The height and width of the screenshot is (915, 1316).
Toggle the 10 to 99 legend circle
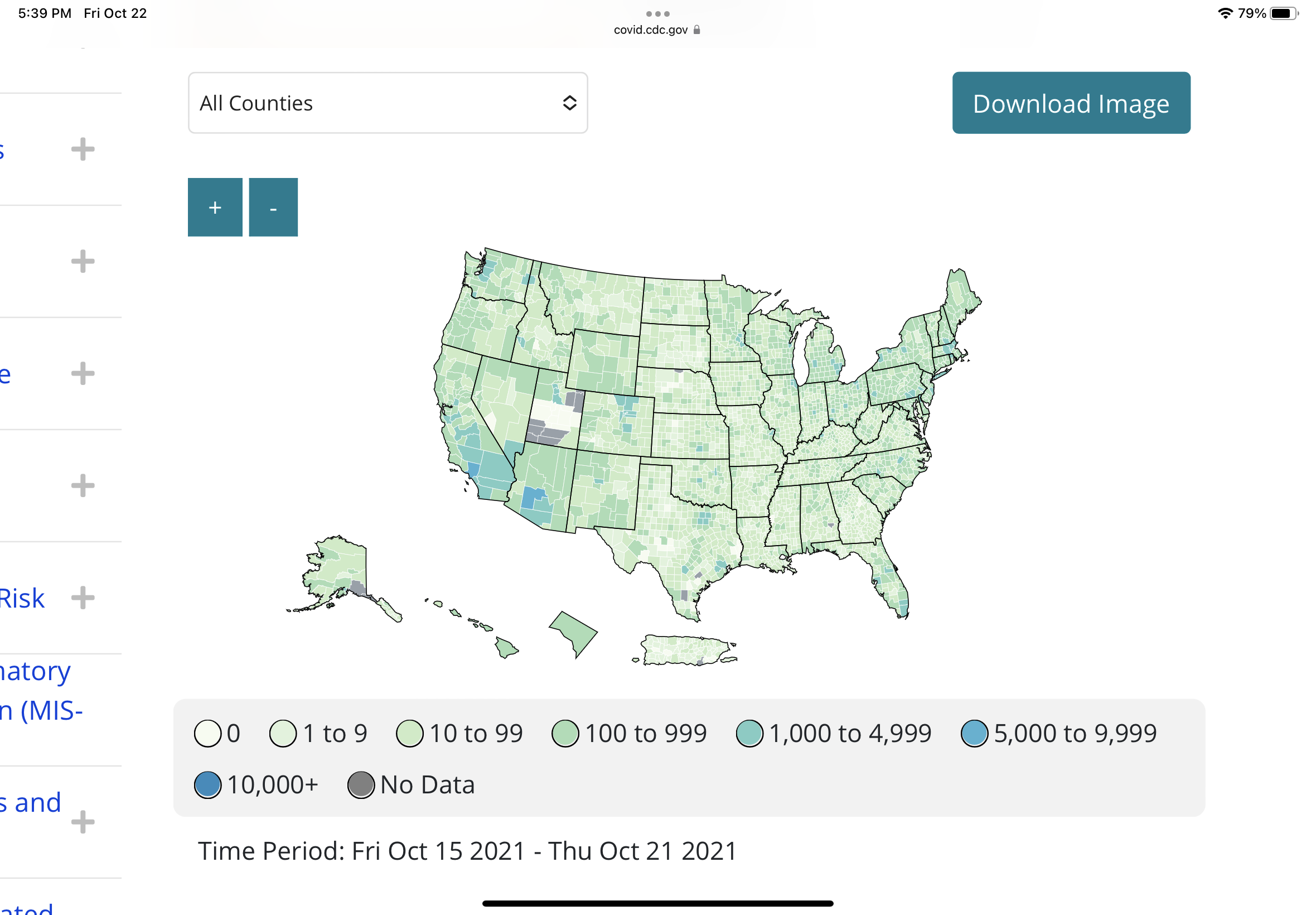click(x=410, y=733)
